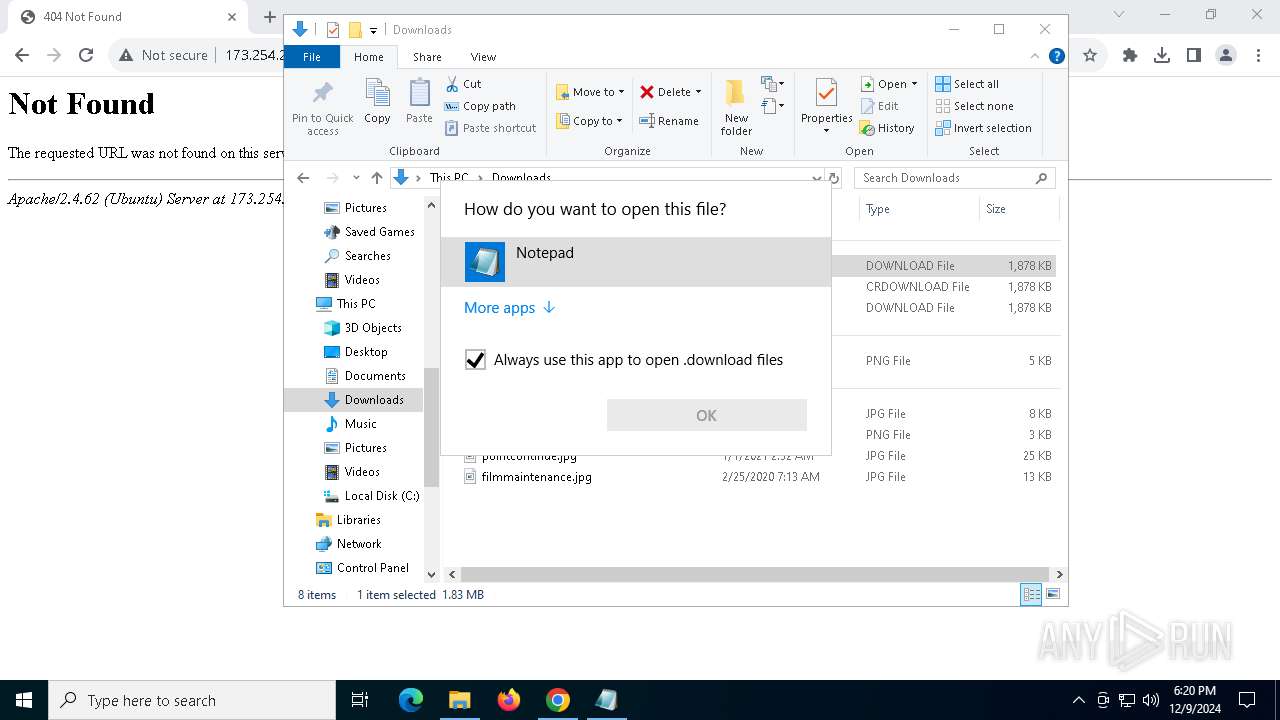This screenshot has width=1280, height=720.
Task: Open recent locations dropdown arrow
Action: [x=356, y=178]
